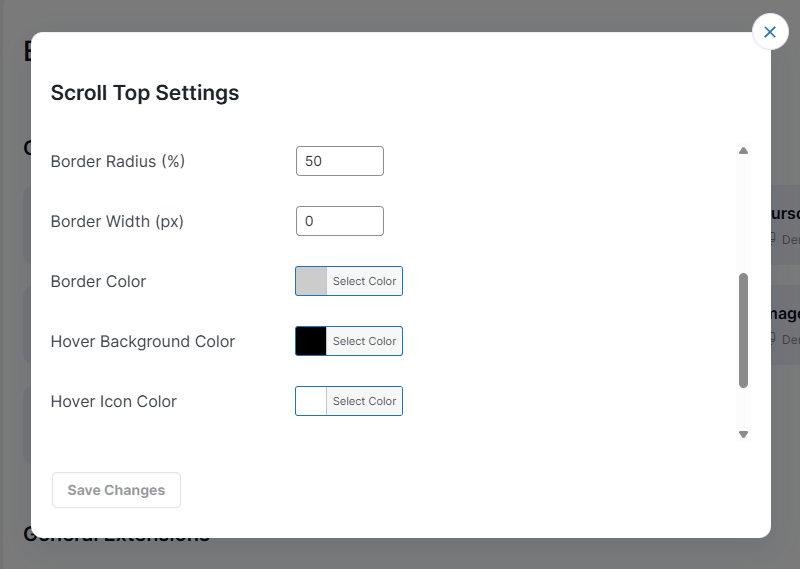Open Select Color for Hover Background Color
The height and width of the screenshot is (569, 800).
pos(364,341)
